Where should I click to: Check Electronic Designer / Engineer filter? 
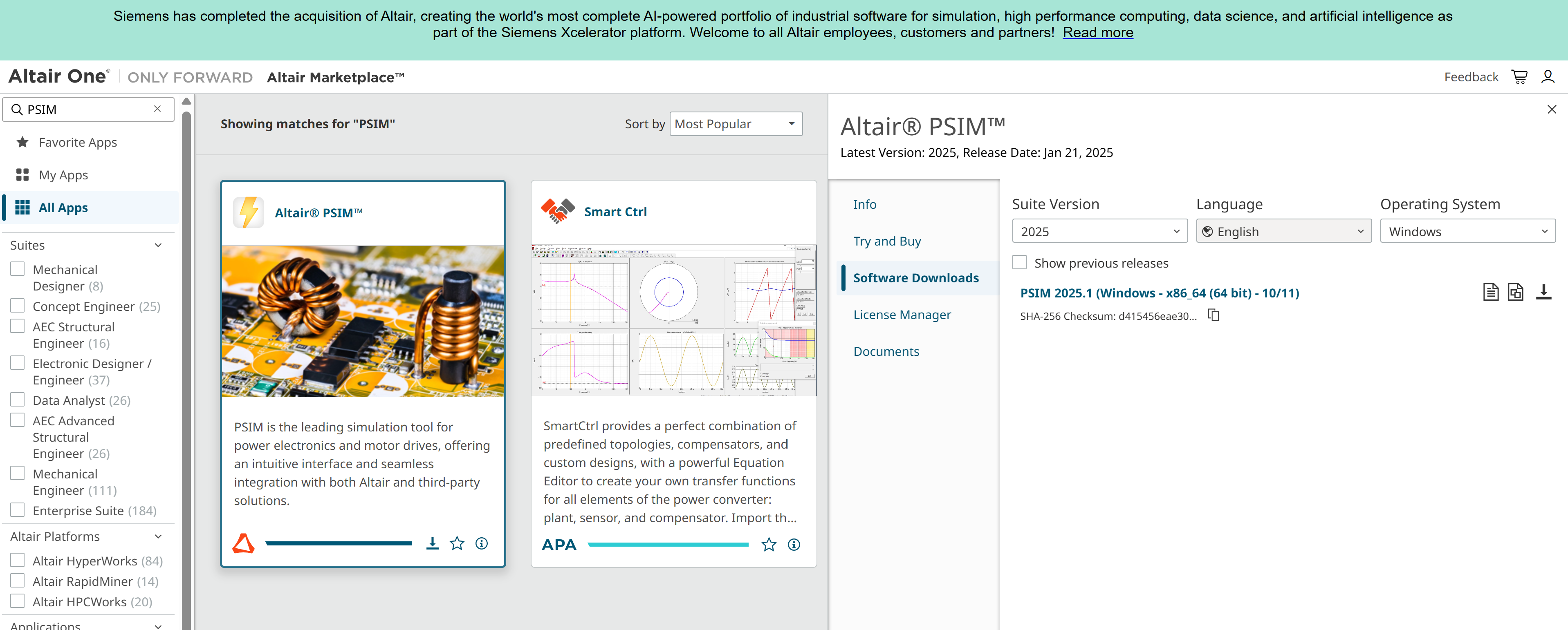18,363
